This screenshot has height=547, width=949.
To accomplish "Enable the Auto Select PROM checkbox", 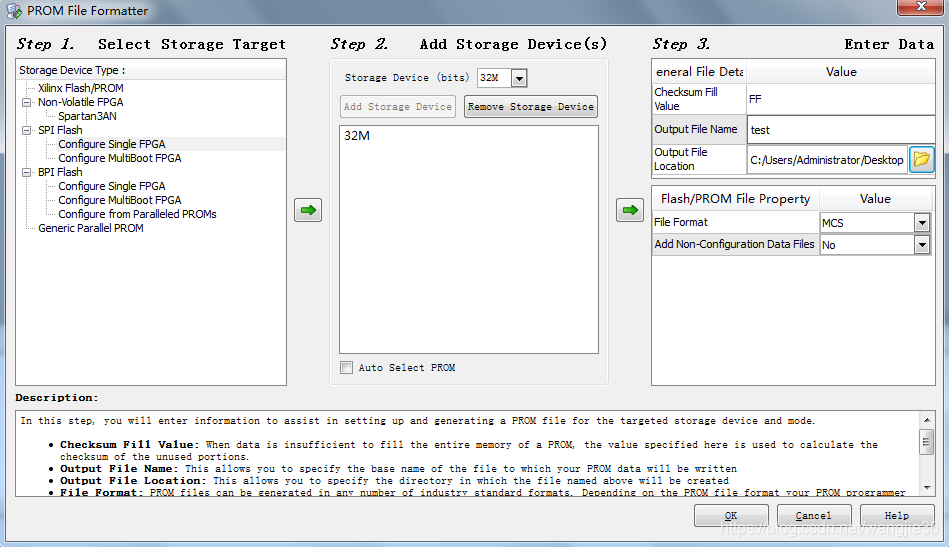I will (x=347, y=367).
